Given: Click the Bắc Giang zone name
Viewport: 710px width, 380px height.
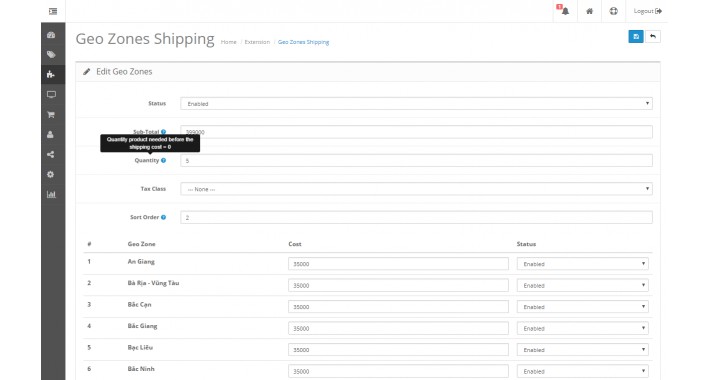Looking at the screenshot, I should click(x=142, y=326).
